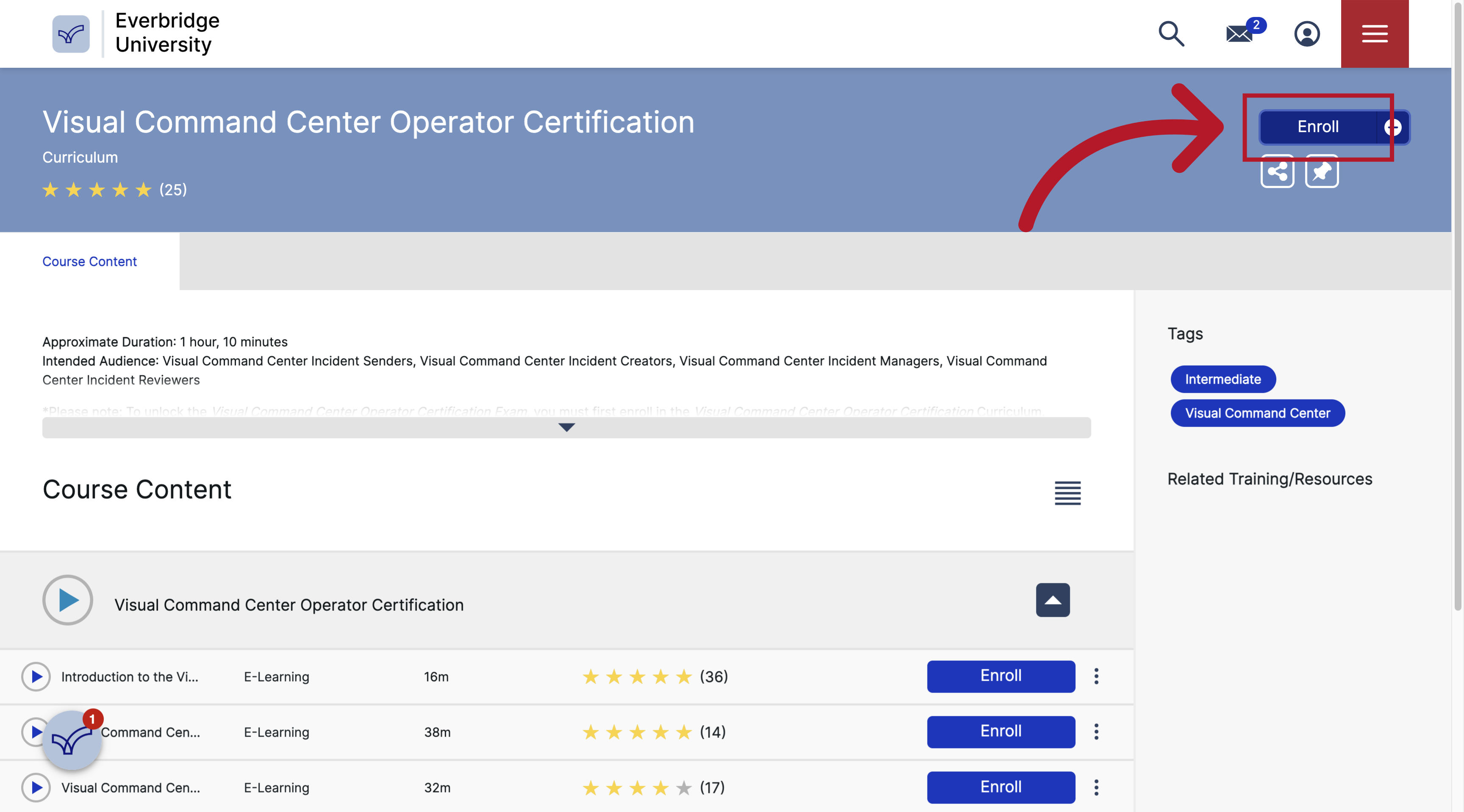Click the 25-review star rating

[114, 190]
